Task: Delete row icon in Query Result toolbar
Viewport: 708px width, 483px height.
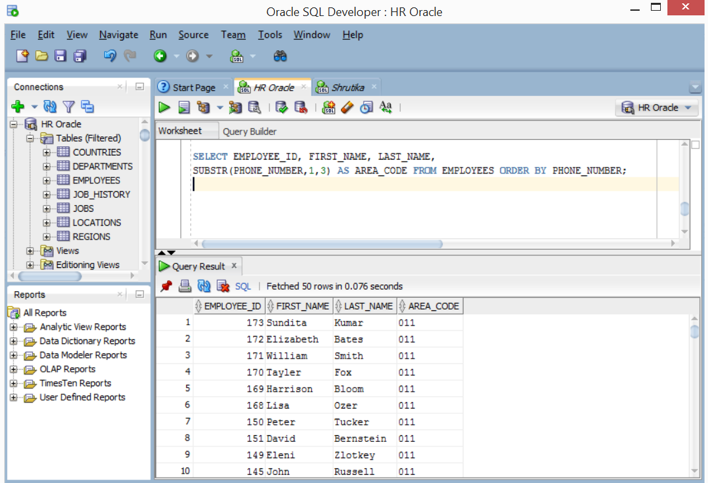Action: [x=223, y=286]
